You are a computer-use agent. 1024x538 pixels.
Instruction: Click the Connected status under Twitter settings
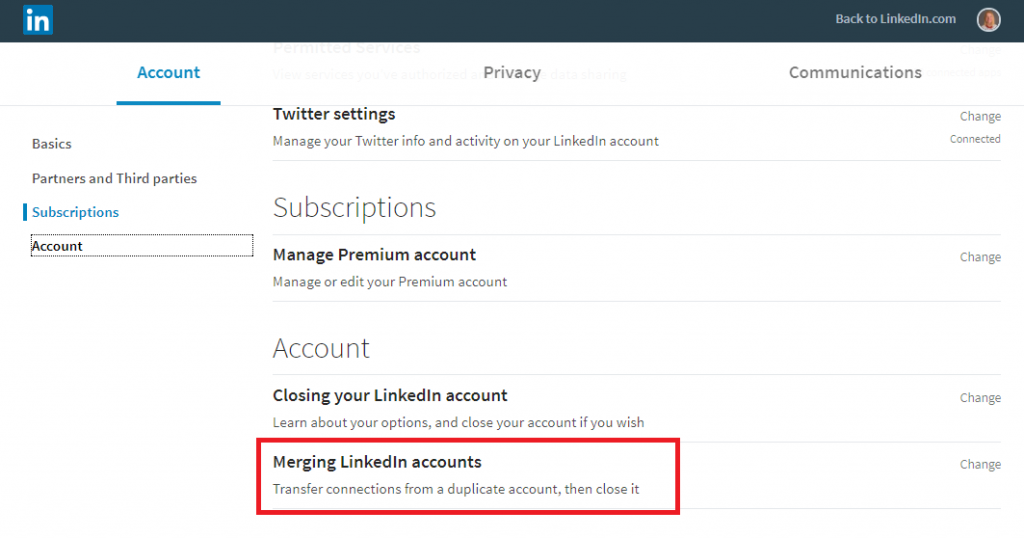click(x=975, y=140)
